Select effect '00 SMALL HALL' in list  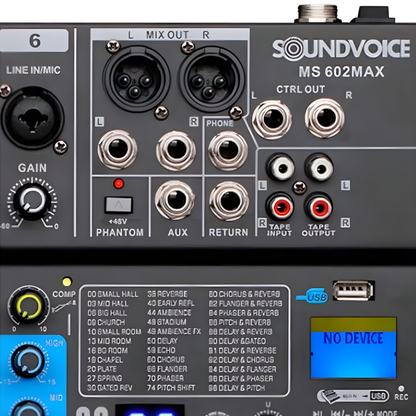113,294
